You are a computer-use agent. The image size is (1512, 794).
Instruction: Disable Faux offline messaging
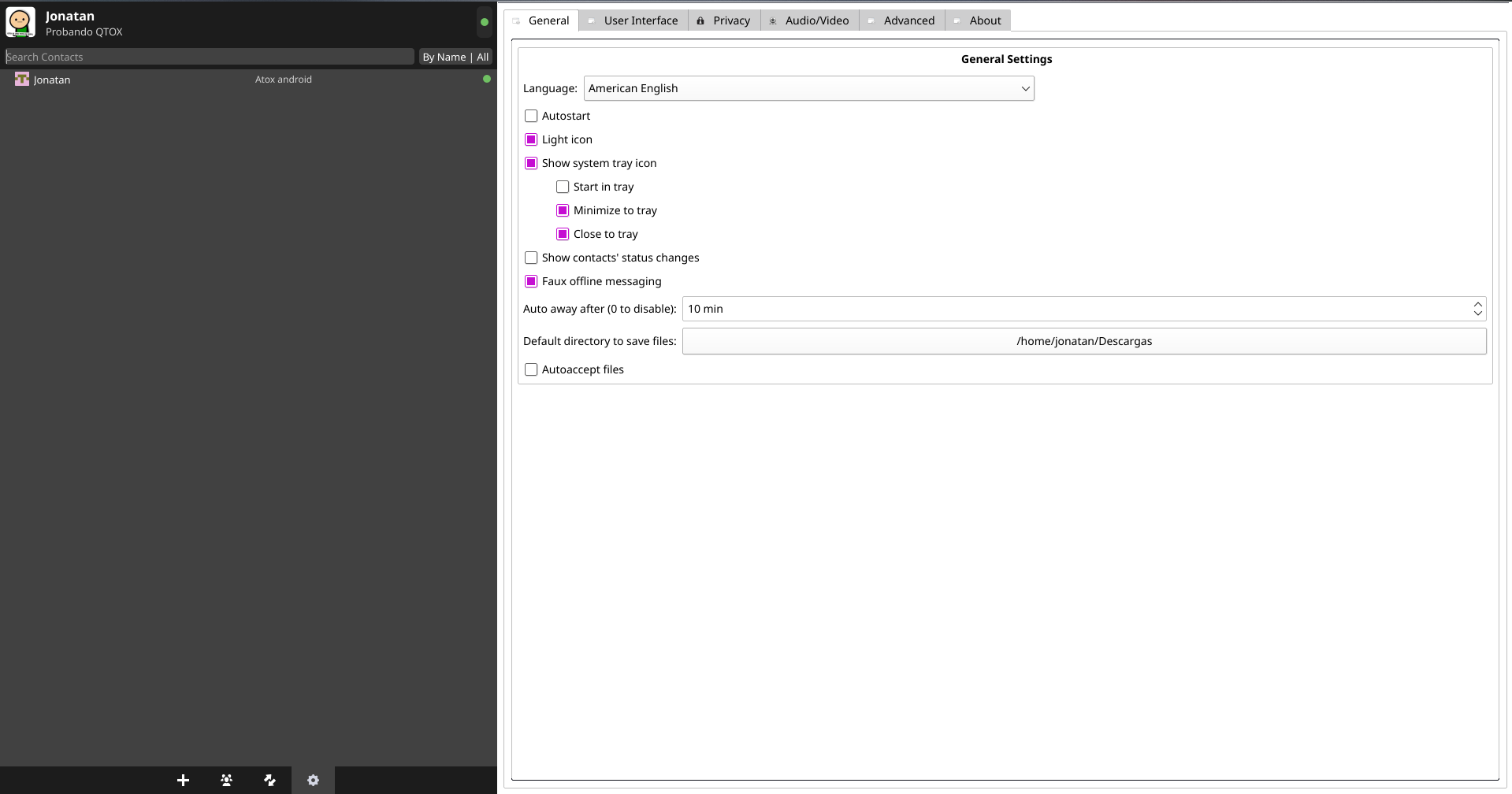pyautogui.click(x=531, y=281)
